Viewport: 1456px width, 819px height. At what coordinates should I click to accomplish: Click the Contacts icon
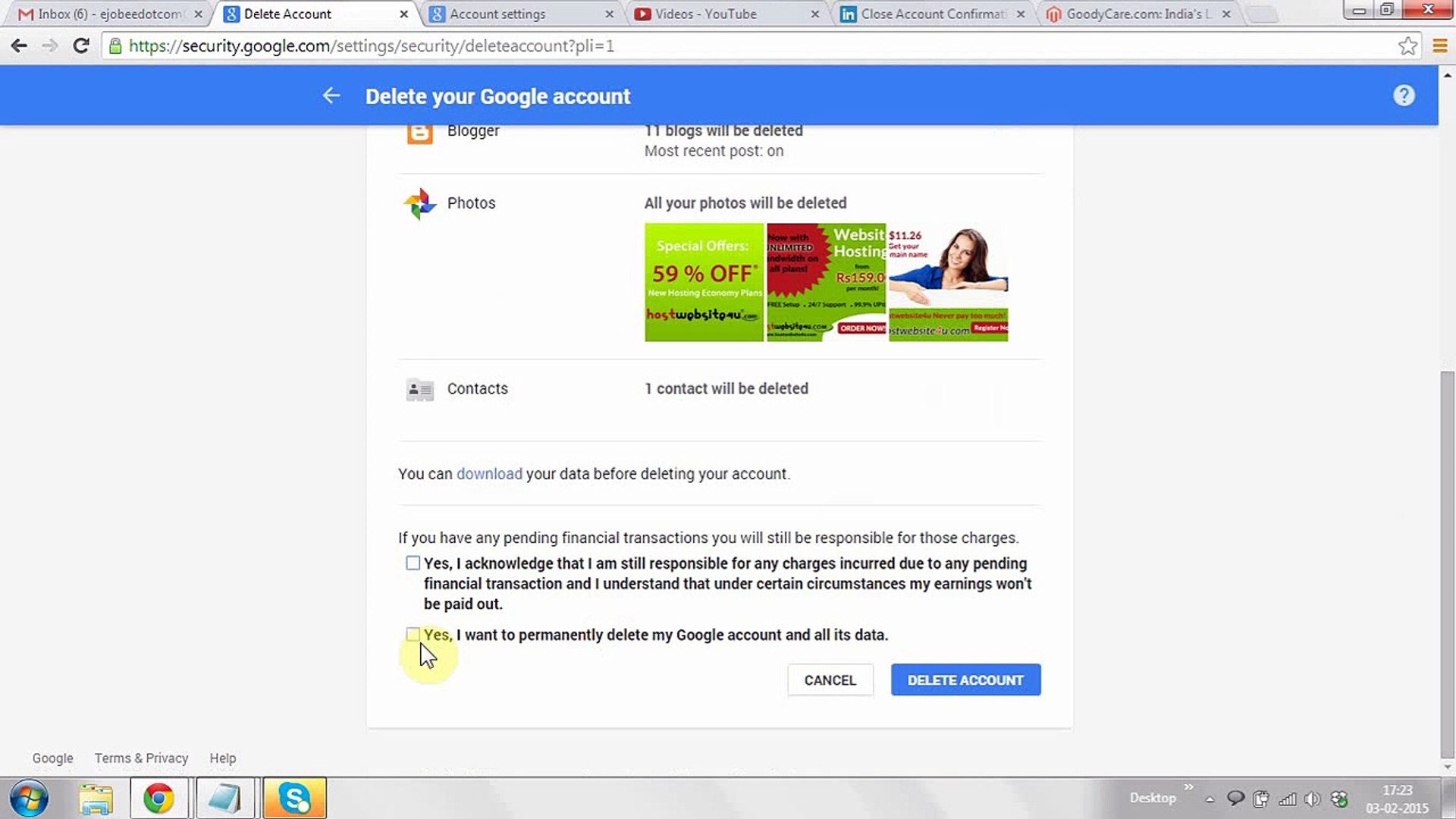pos(419,388)
